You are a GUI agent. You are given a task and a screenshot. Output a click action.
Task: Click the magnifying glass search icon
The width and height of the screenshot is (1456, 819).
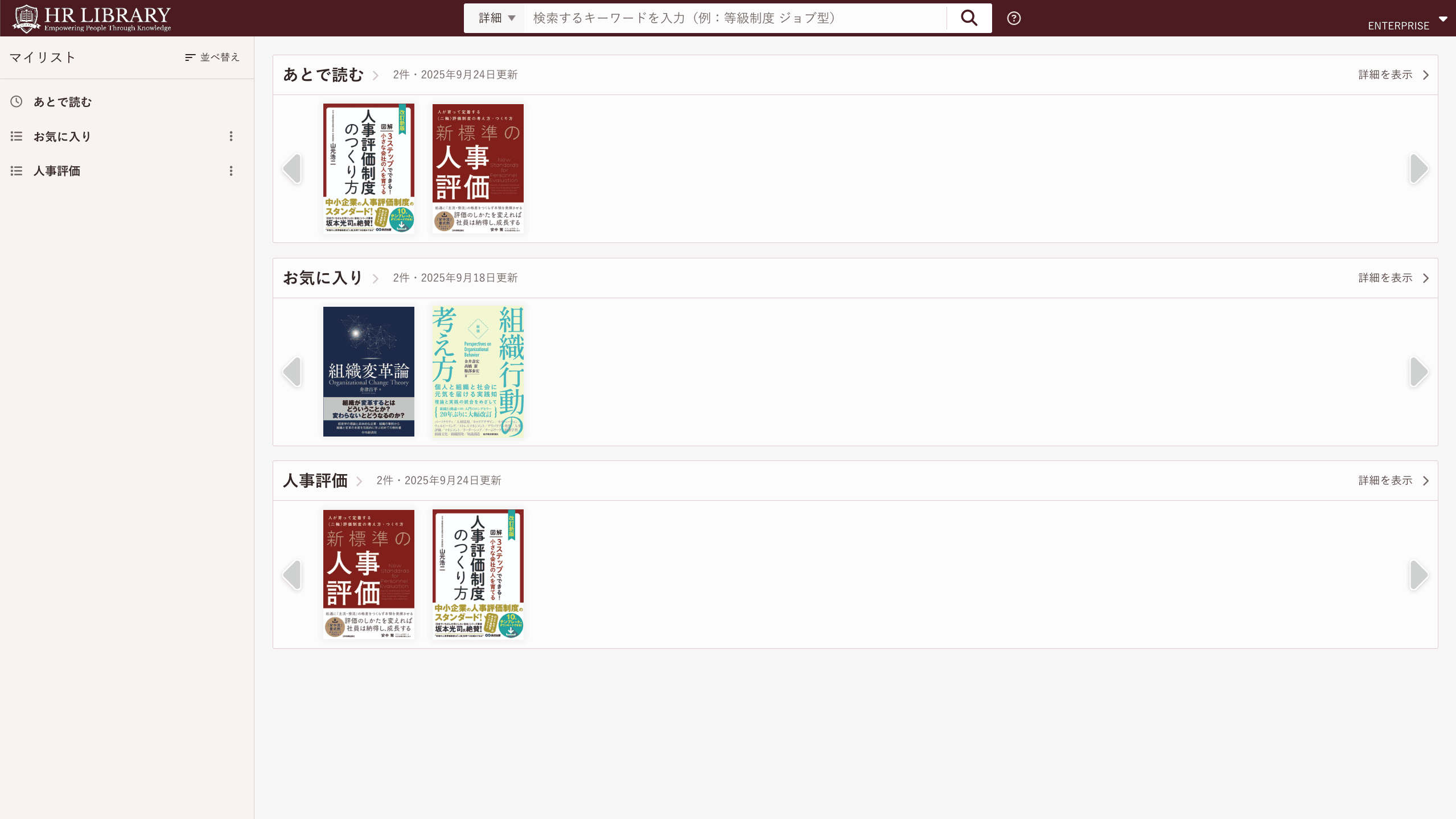(969, 18)
